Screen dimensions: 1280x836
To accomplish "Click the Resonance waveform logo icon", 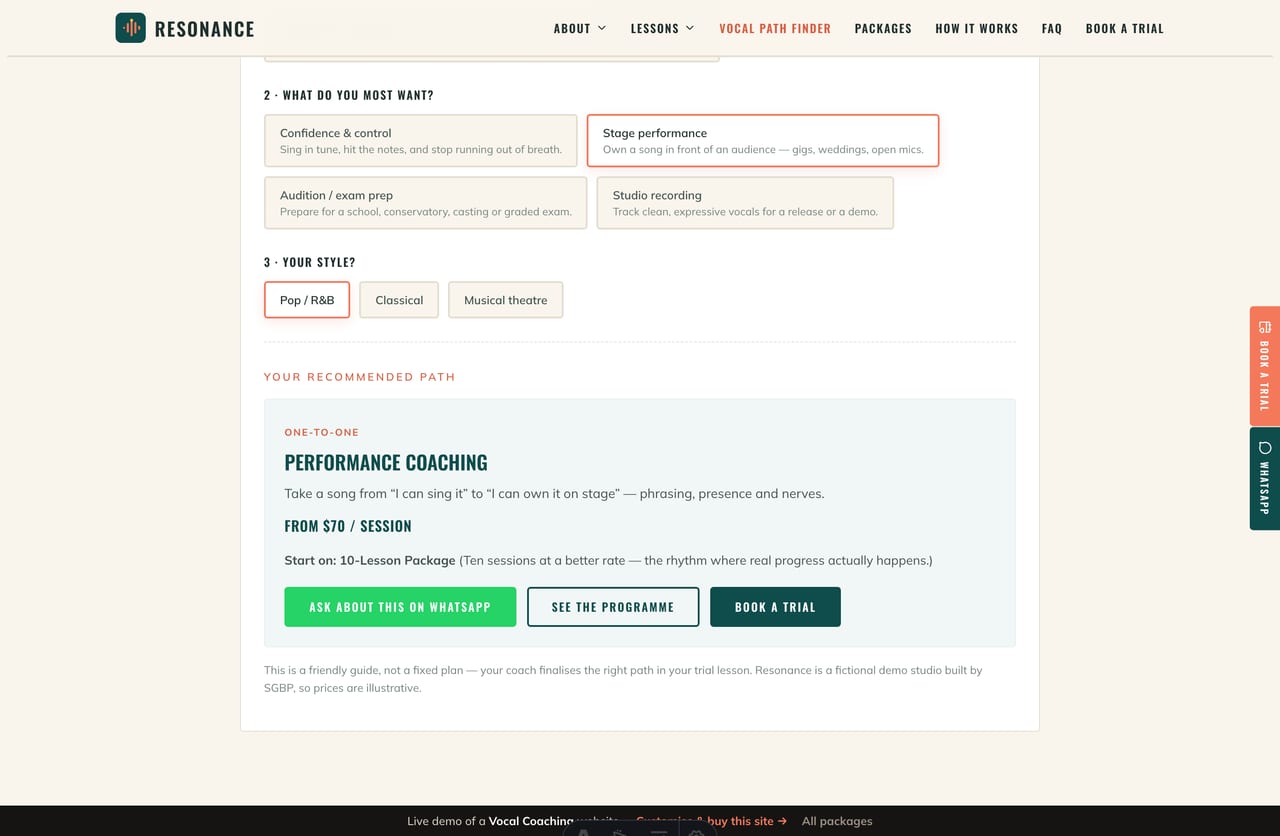I will [131, 28].
